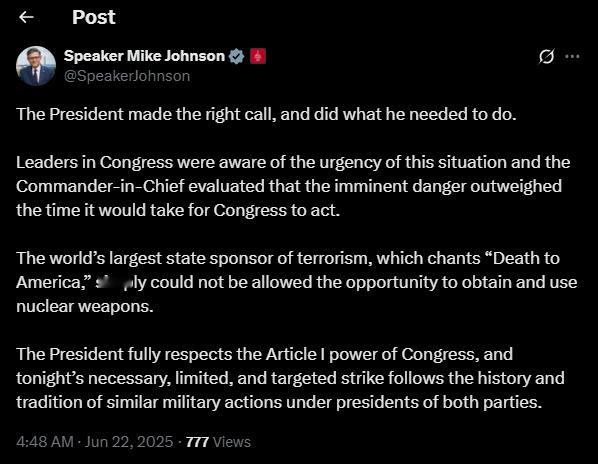Open Speaker Mike Johnson's profile picture

click(36, 66)
